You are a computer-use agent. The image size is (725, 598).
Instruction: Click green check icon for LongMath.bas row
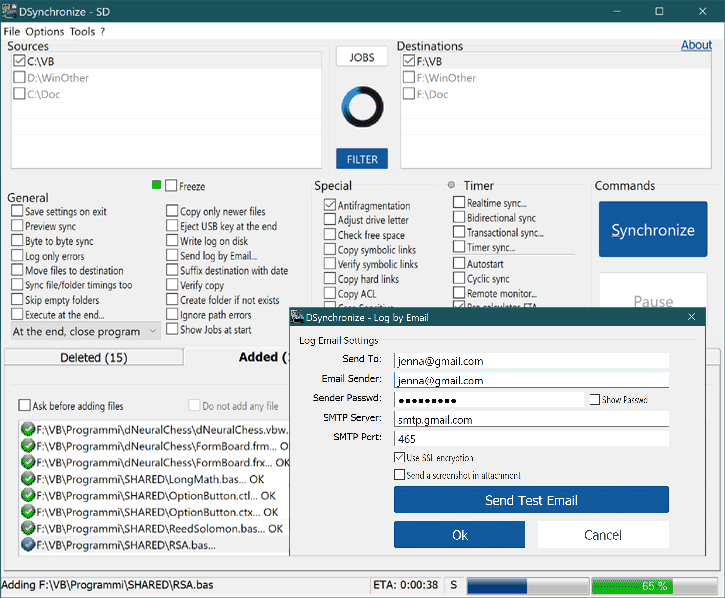(28, 479)
